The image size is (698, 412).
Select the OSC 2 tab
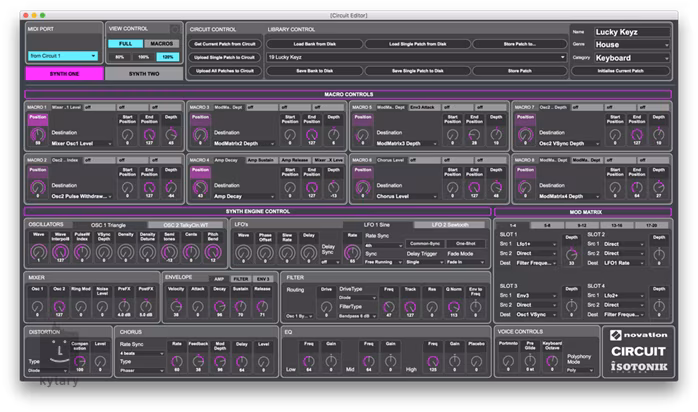(x=186, y=225)
